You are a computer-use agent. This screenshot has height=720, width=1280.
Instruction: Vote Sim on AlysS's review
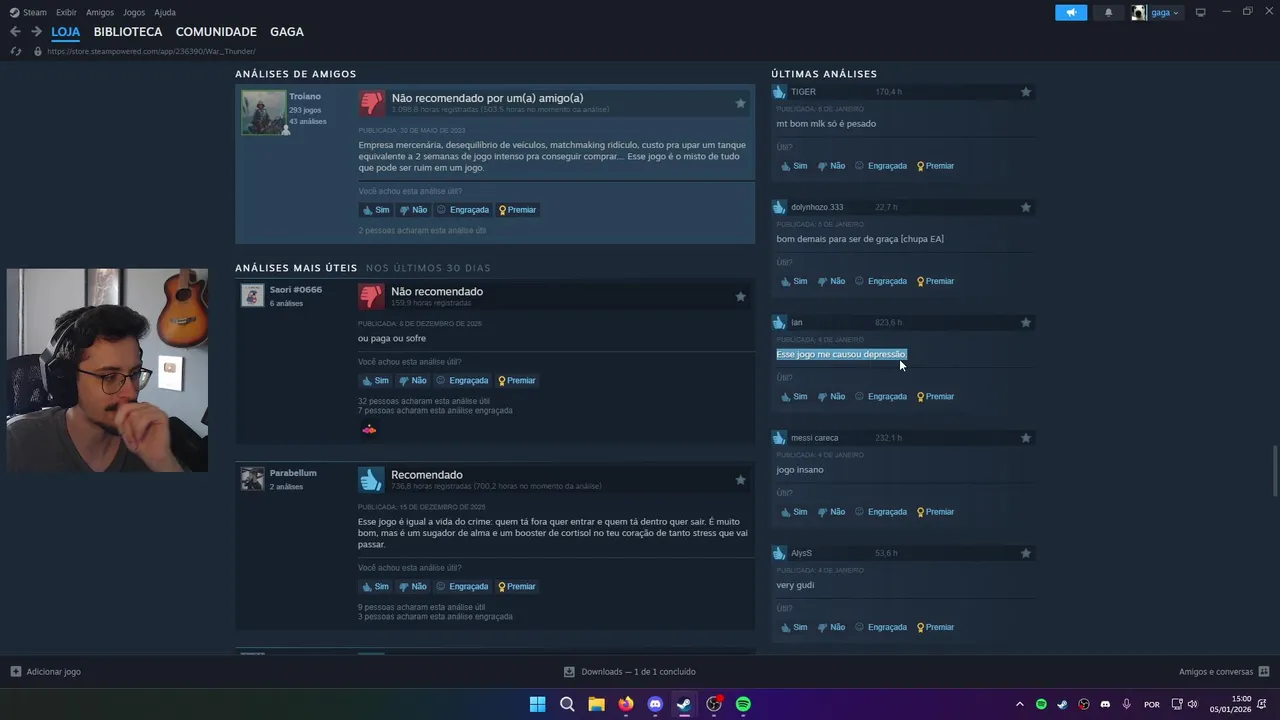[794, 628]
